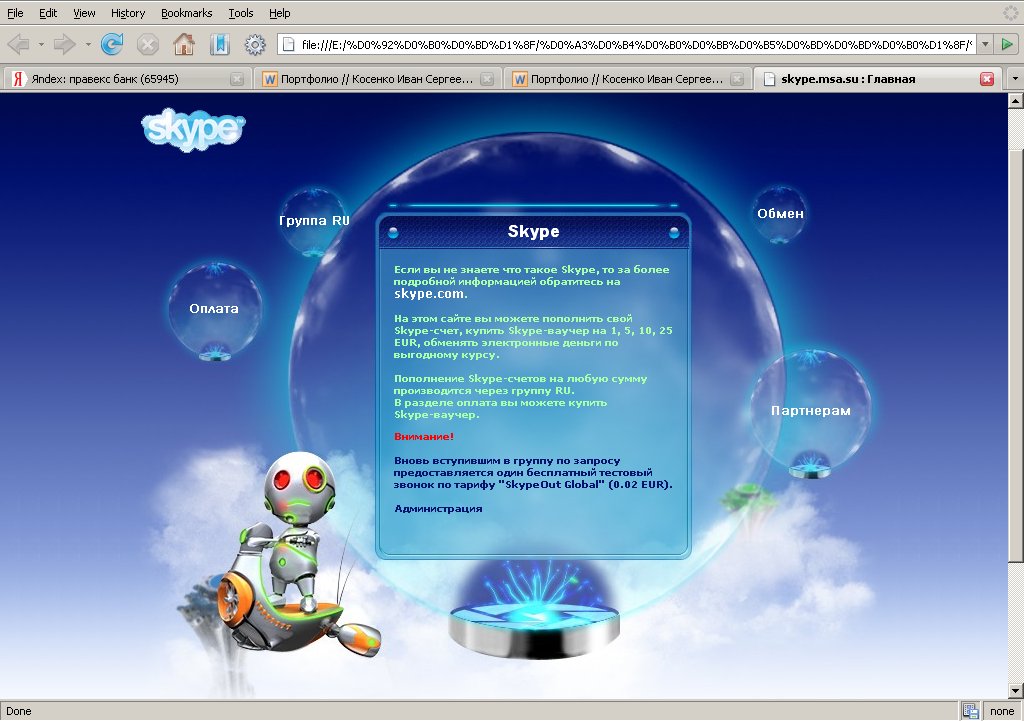This screenshot has height=721, width=1024.
Task: Switch to the first Портфолио Косенко tab
Action: (377, 79)
